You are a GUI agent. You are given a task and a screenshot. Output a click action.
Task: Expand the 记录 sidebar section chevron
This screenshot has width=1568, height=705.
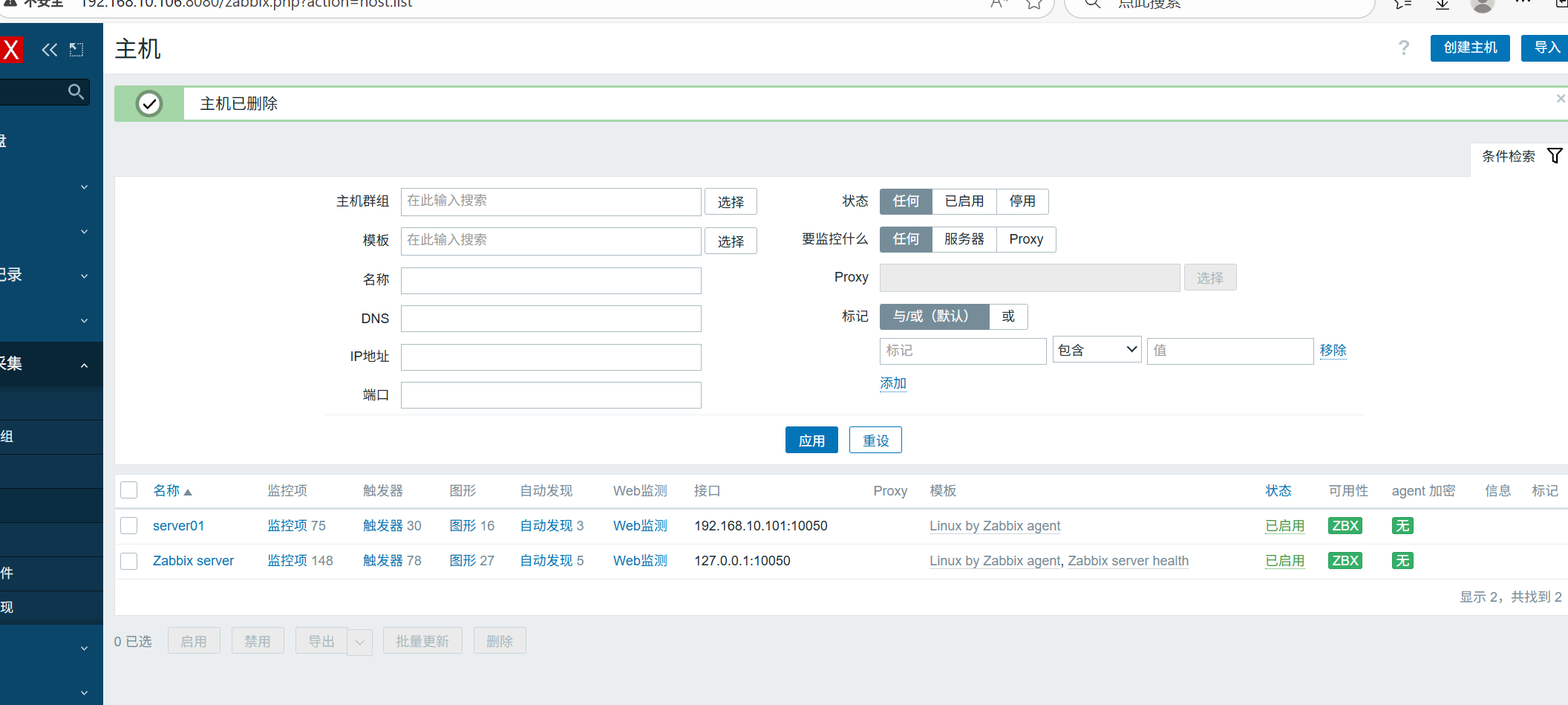[x=84, y=276]
